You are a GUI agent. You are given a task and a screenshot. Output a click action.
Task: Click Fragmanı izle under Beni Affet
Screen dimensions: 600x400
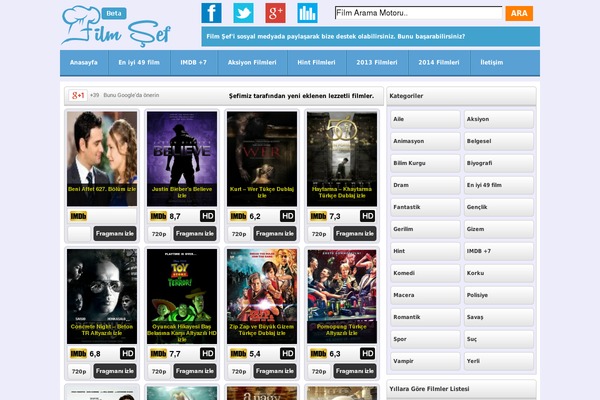click(115, 233)
